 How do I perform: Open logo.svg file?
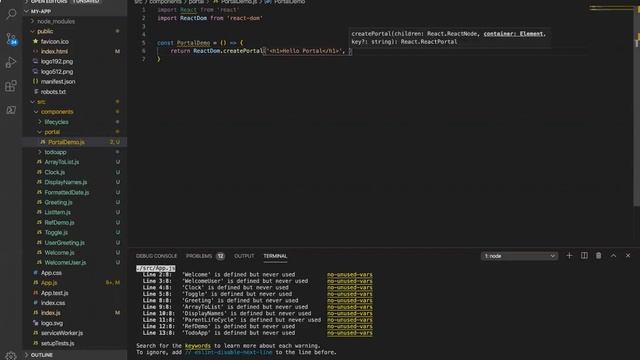point(52,323)
